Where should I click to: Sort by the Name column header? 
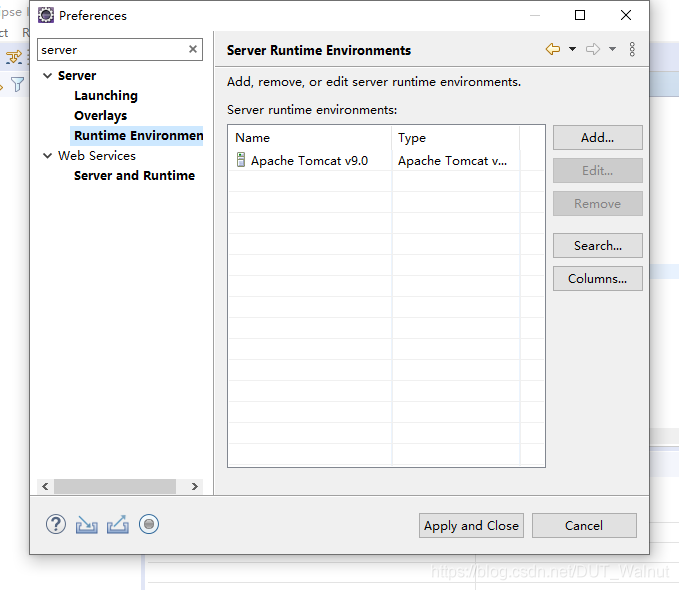click(x=310, y=138)
